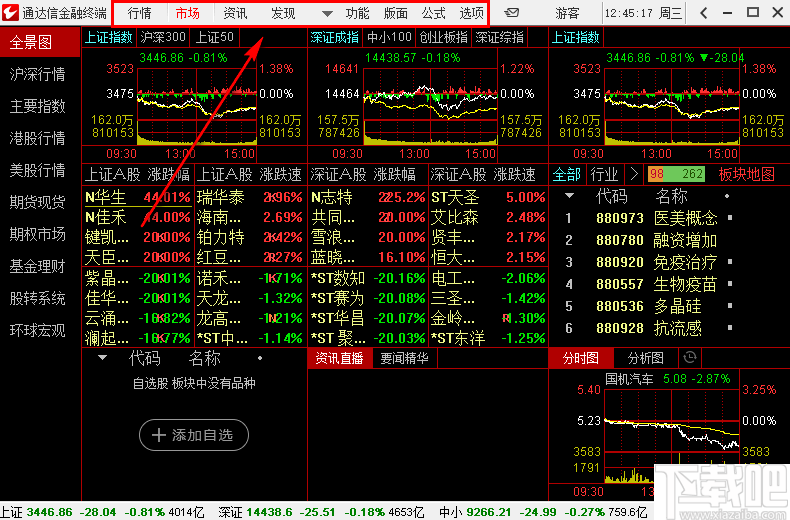Switch to the 资讯直播 tab
Viewport: 790px width, 520px height.
pyautogui.click(x=340, y=358)
